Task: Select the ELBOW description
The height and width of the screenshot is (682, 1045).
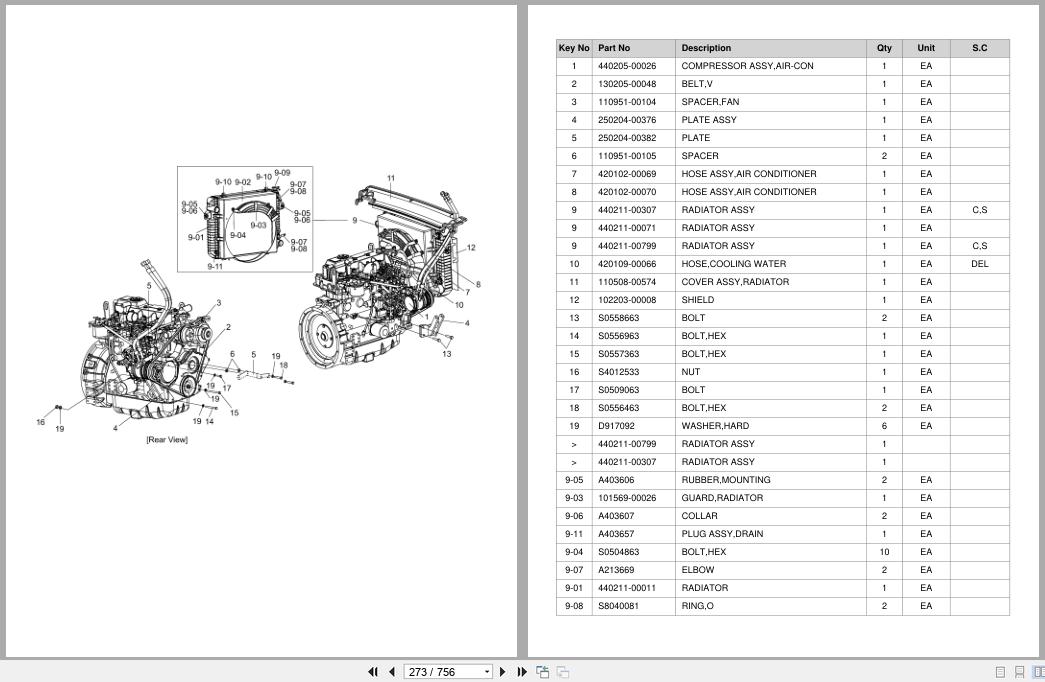Action: [698, 570]
